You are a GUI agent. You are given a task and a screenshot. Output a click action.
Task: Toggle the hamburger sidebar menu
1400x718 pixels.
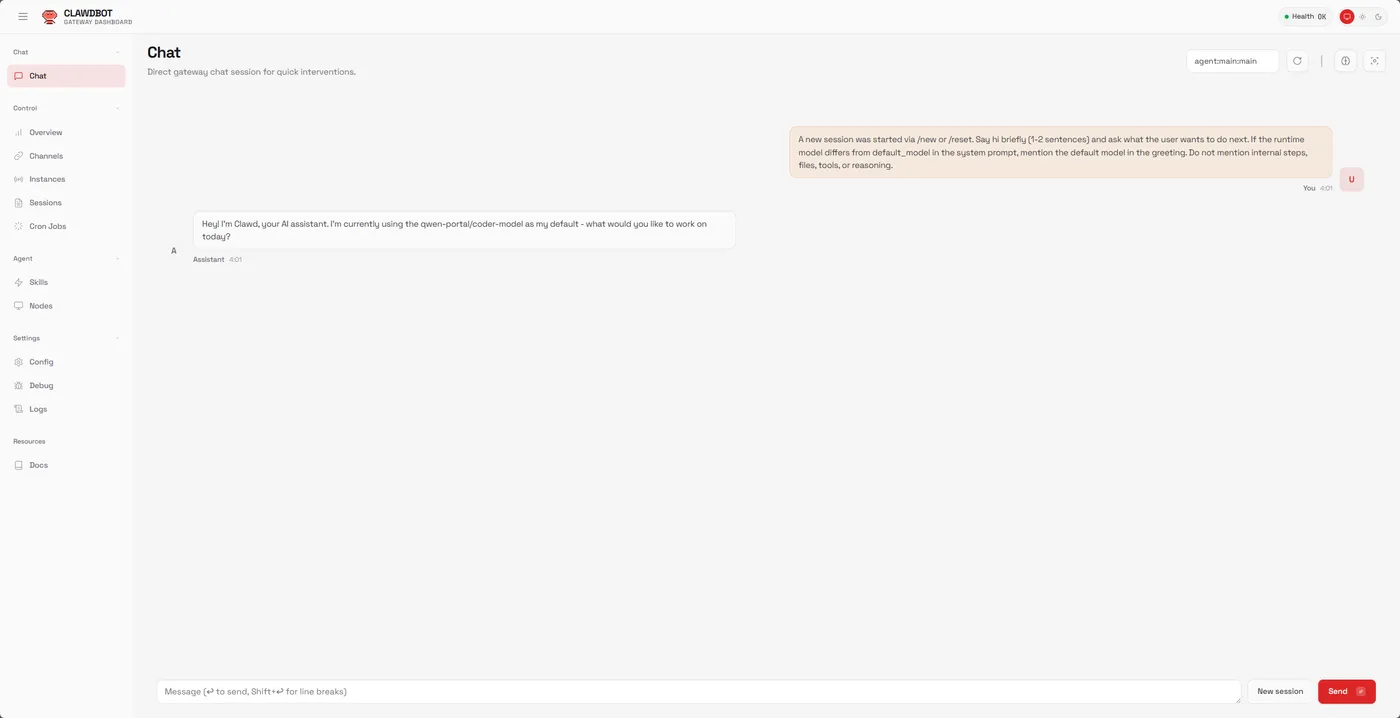(x=23, y=17)
